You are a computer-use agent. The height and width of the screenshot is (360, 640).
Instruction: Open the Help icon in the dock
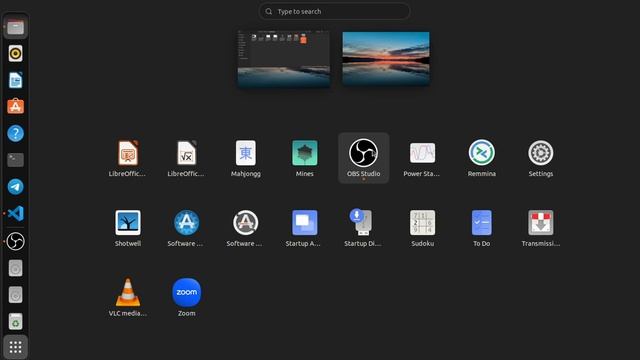pyautogui.click(x=16, y=133)
